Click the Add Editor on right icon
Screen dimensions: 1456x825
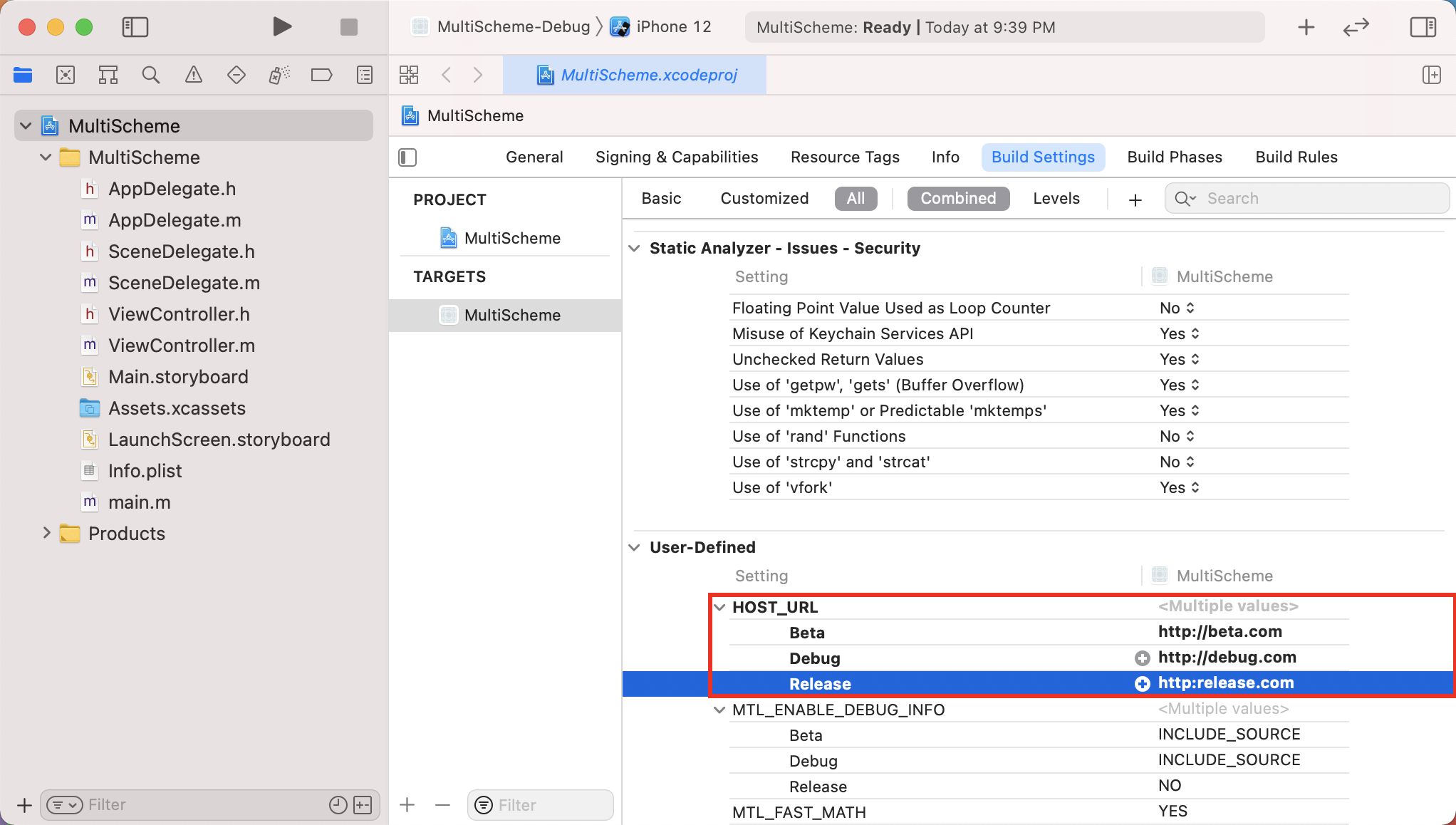pos(1431,75)
